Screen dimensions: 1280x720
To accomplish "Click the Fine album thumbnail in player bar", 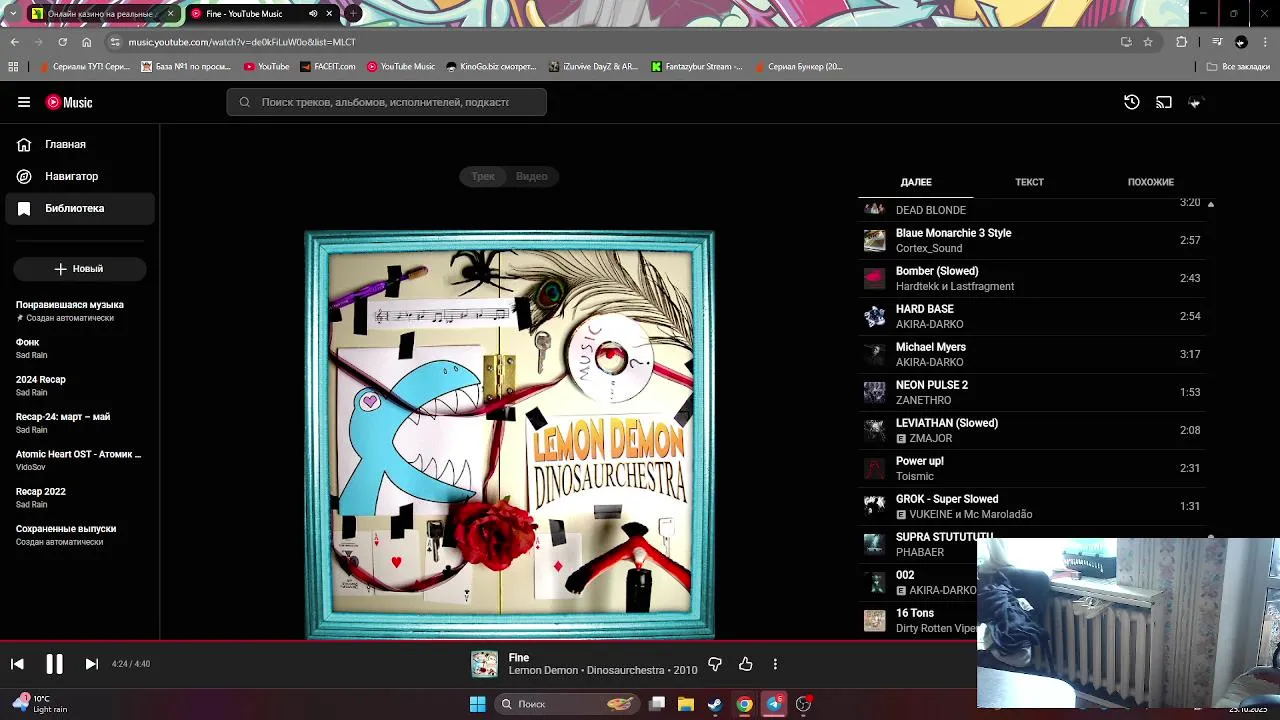I will (484, 664).
